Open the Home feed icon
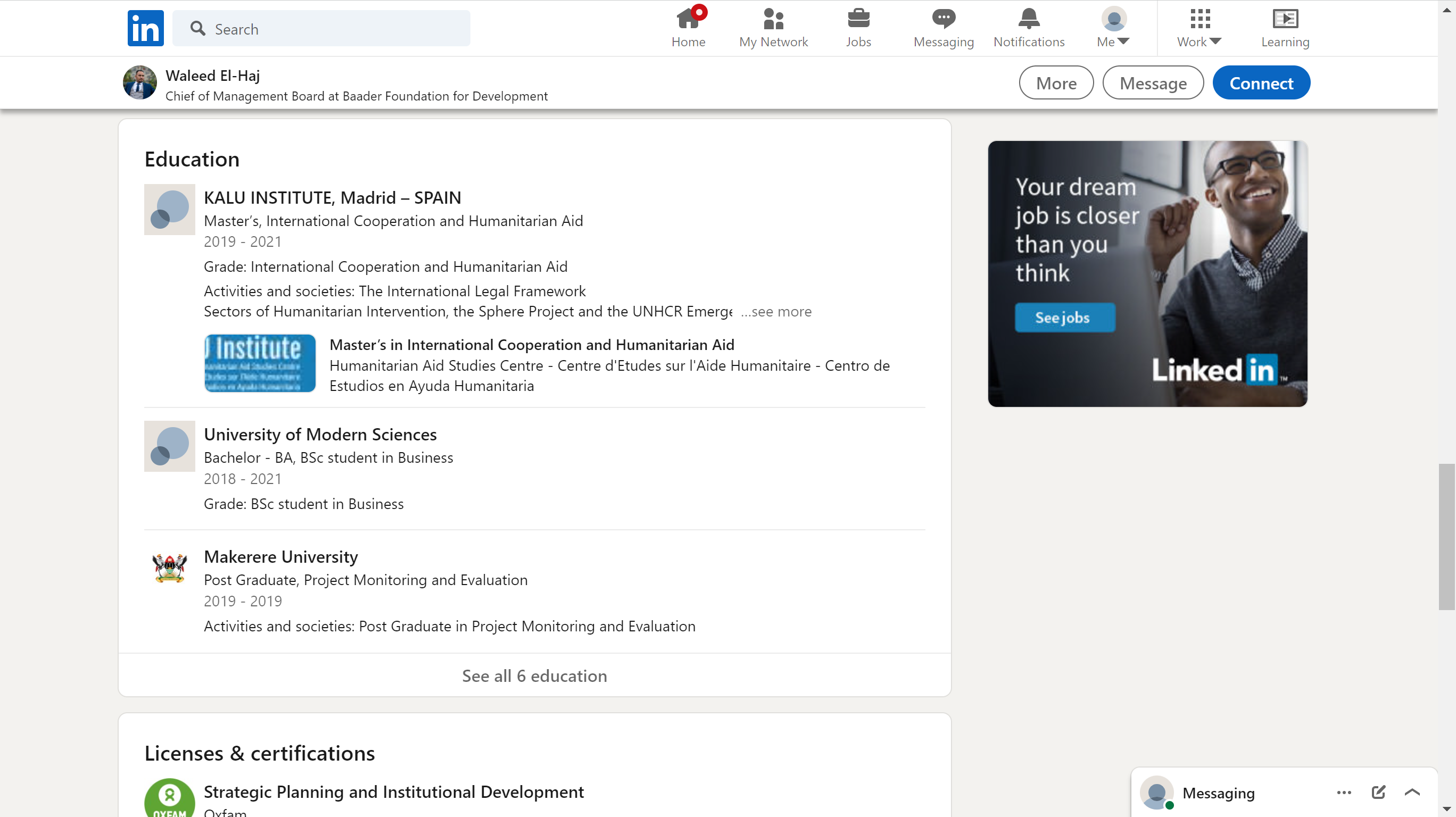 point(688,19)
